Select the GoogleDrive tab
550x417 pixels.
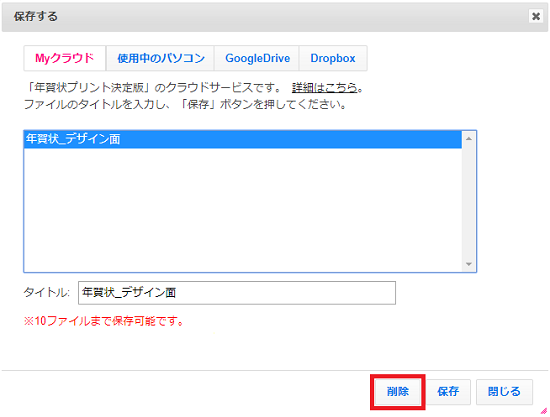click(257, 58)
